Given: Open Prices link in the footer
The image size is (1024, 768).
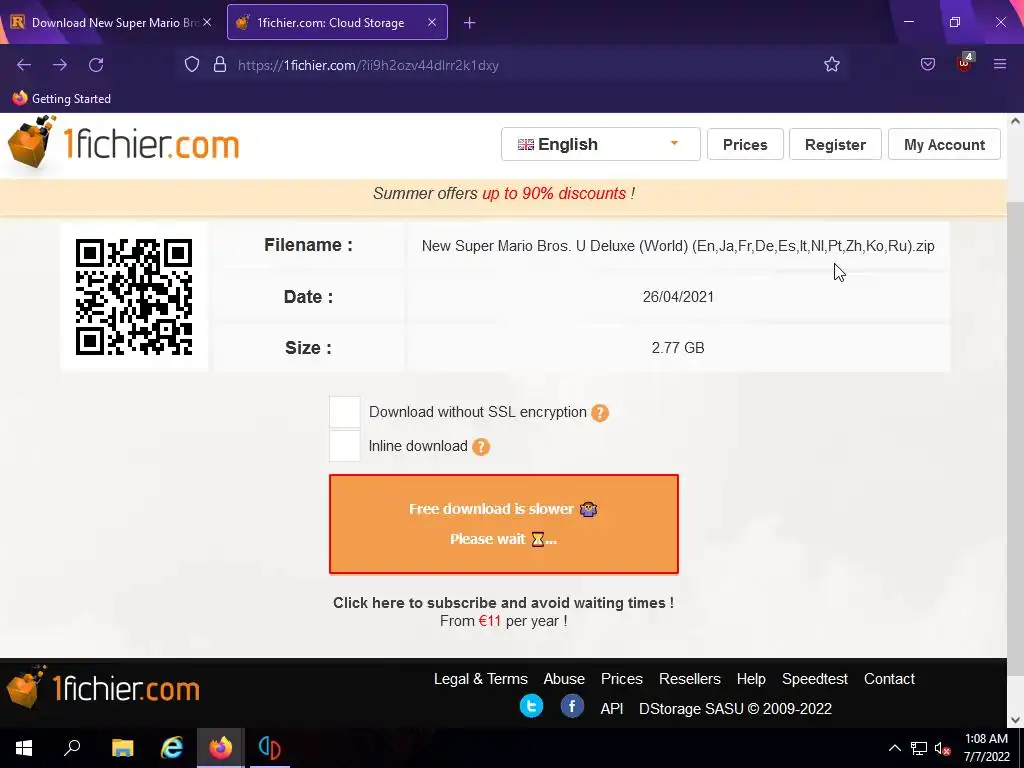Looking at the screenshot, I should tap(622, 679).
